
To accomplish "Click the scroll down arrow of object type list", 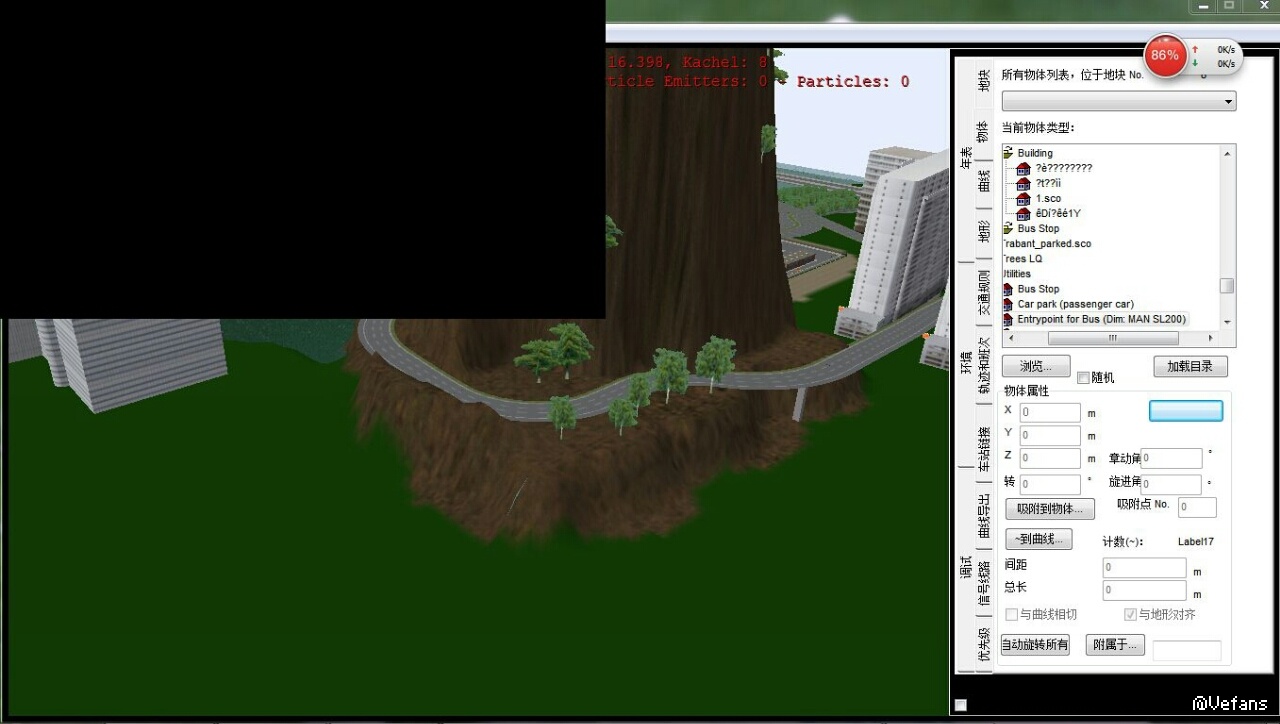I will click(x=1227, y=322).
